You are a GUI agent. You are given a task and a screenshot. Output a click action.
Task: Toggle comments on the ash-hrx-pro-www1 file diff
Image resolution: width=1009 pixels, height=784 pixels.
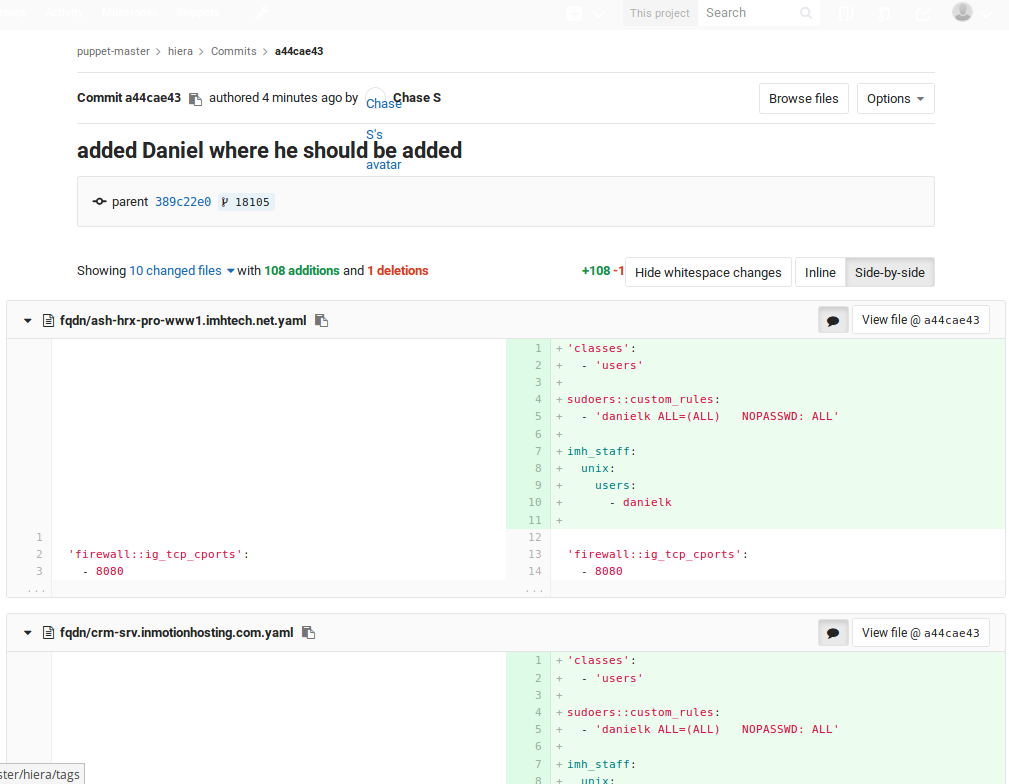pyautogui.click(x=832, y=320)
